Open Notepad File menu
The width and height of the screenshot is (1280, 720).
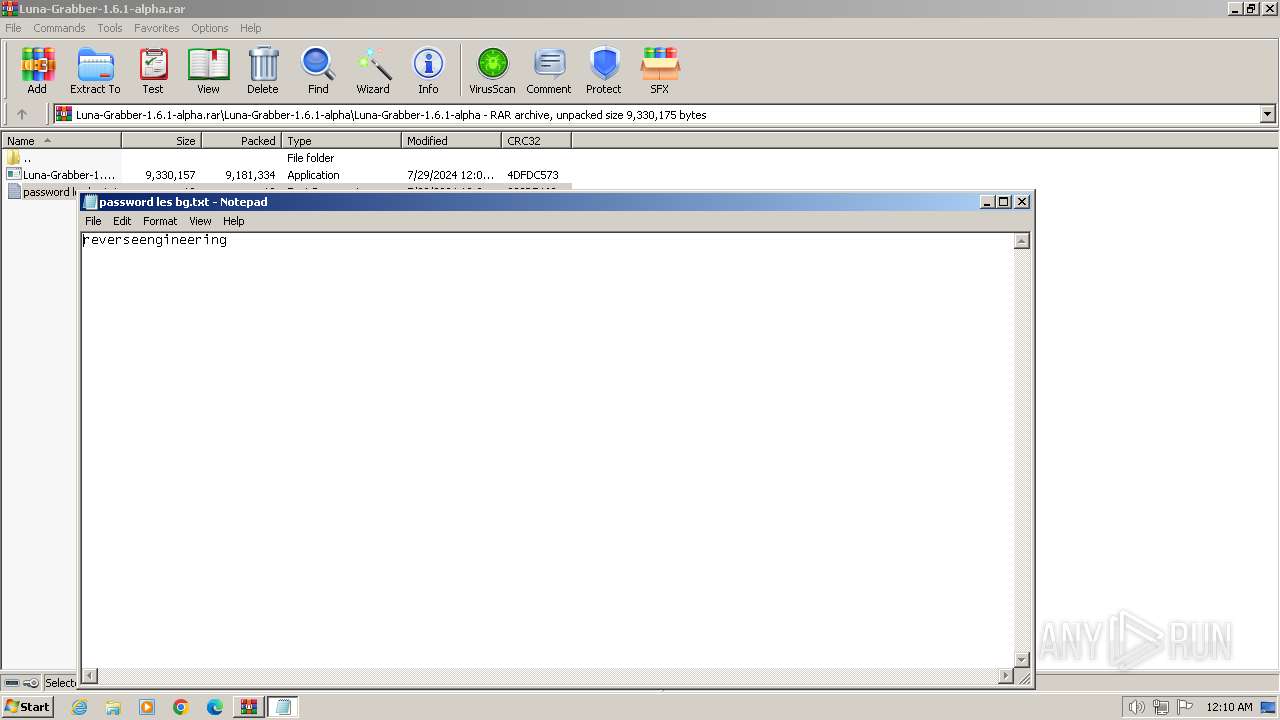pos(93,221)
